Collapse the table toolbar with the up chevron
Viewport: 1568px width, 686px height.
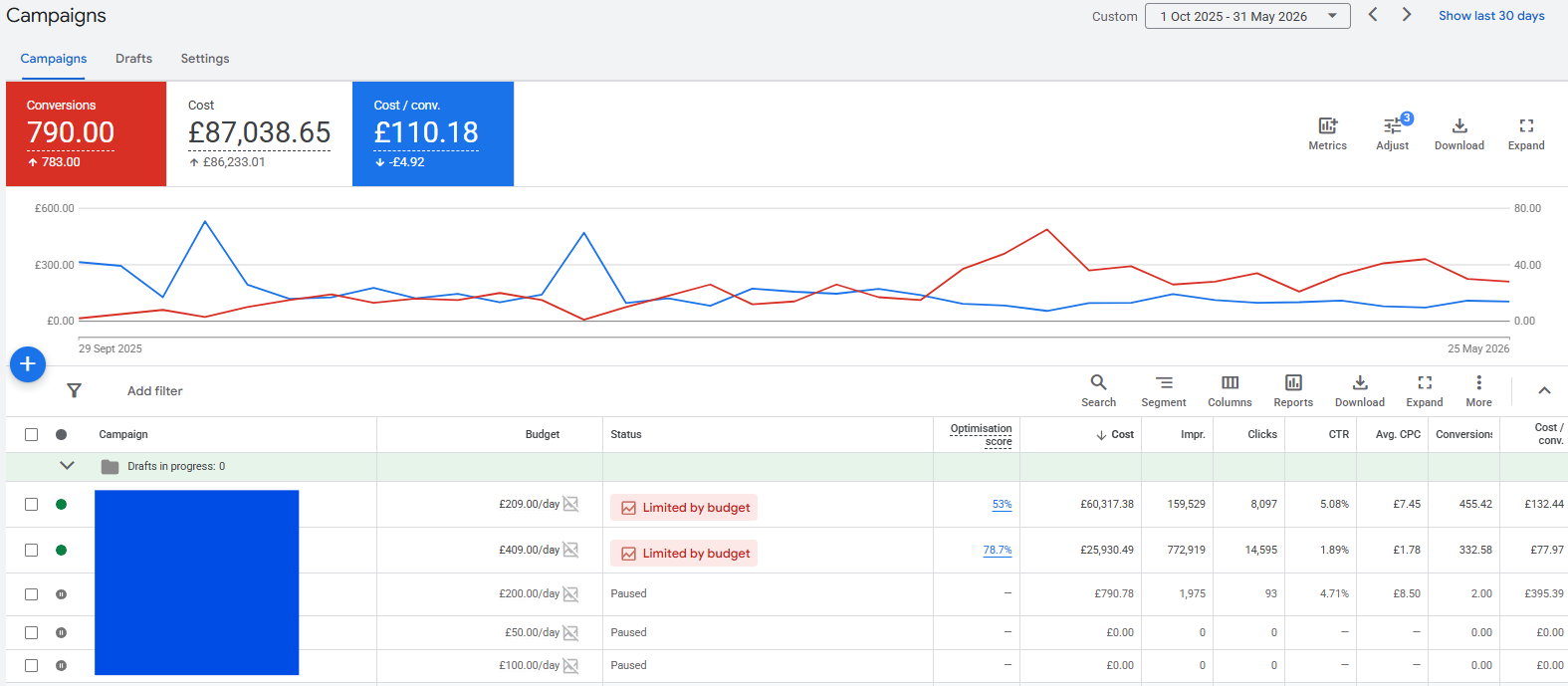click(x=1544, y=390)
